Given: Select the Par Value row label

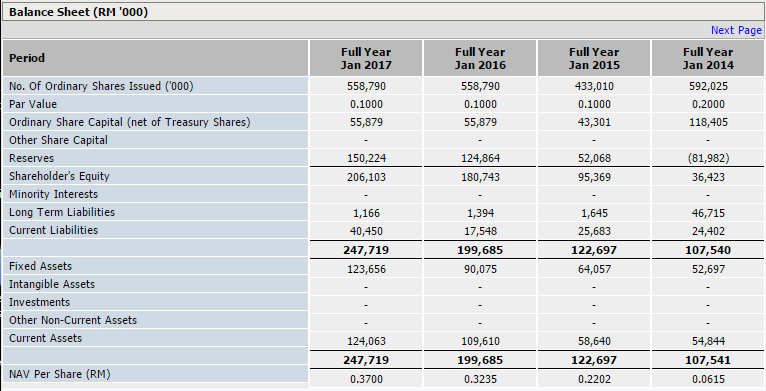Looking at the screenshot, I should click(x=33, y=104).
